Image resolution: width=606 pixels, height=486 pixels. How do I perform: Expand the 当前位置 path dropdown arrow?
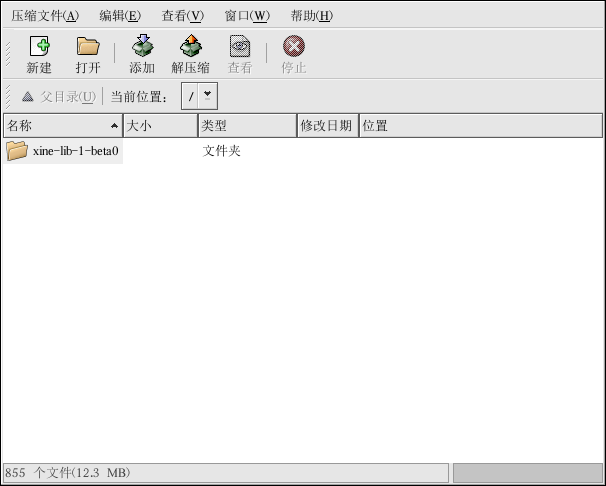pyautogui.click(x=207, y=96)
